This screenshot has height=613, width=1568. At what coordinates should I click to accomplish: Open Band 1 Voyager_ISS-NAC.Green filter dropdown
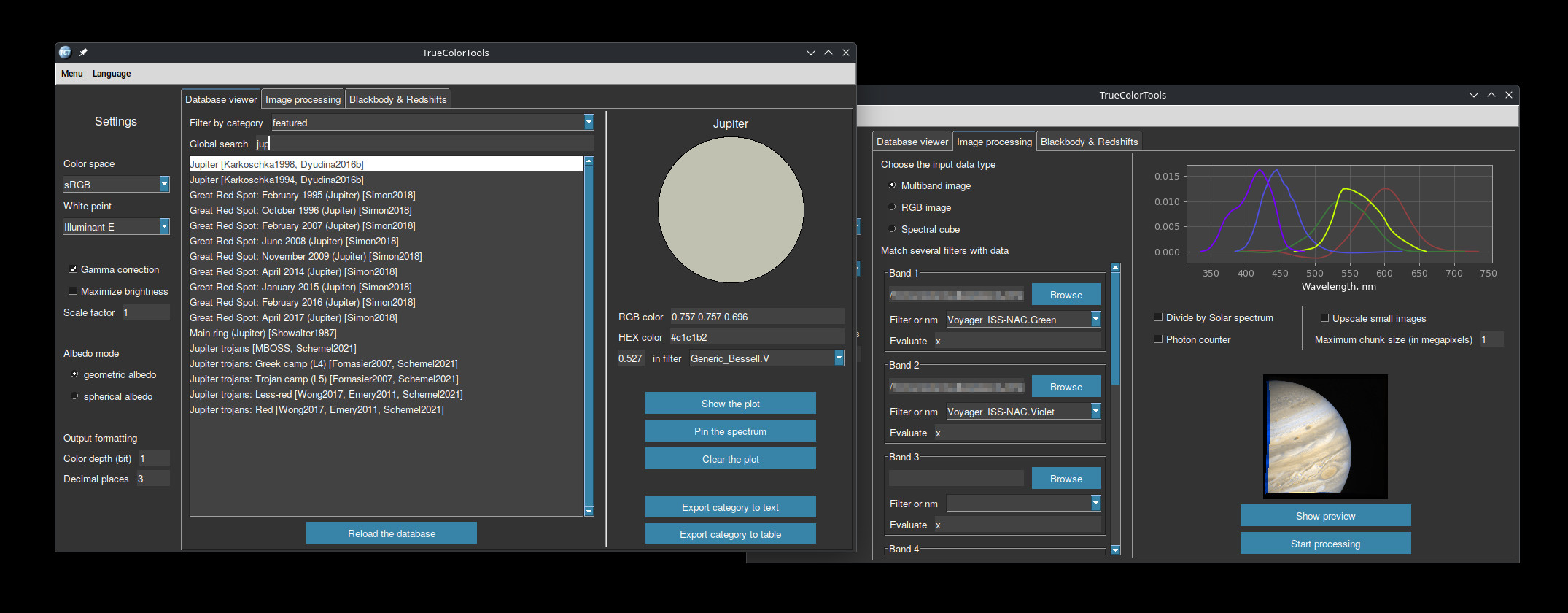click(1095, 320)
